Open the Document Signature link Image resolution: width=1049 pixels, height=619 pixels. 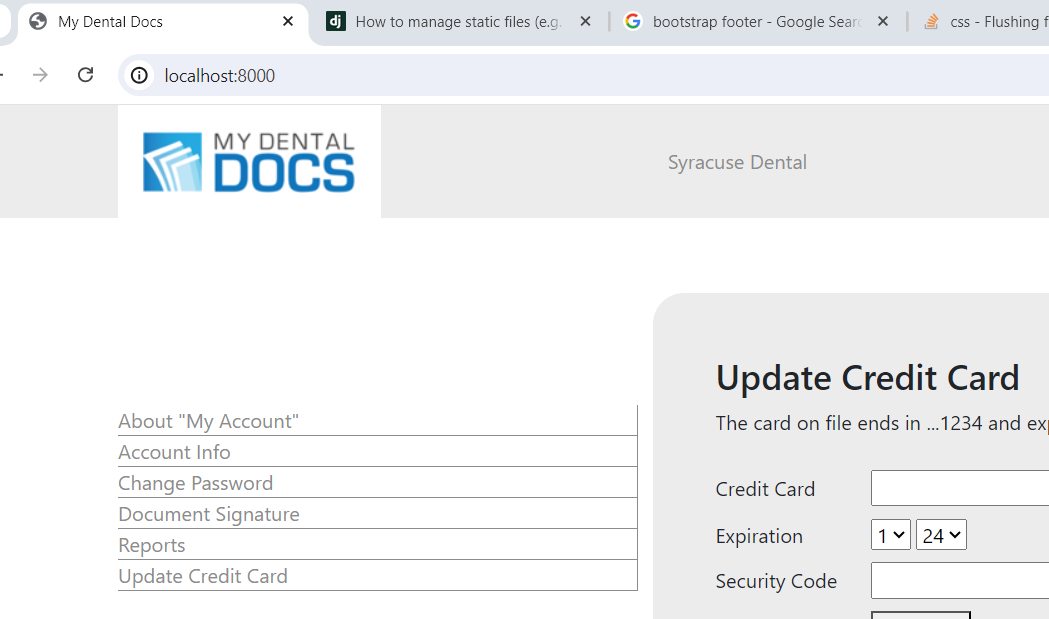pyautogui.click(x=209, y=514)
